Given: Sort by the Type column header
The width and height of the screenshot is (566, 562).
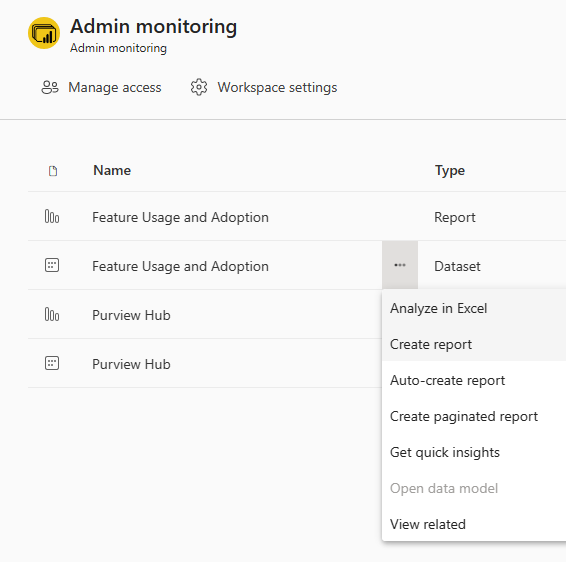Looking at the screenshot, I should (450, 170).
